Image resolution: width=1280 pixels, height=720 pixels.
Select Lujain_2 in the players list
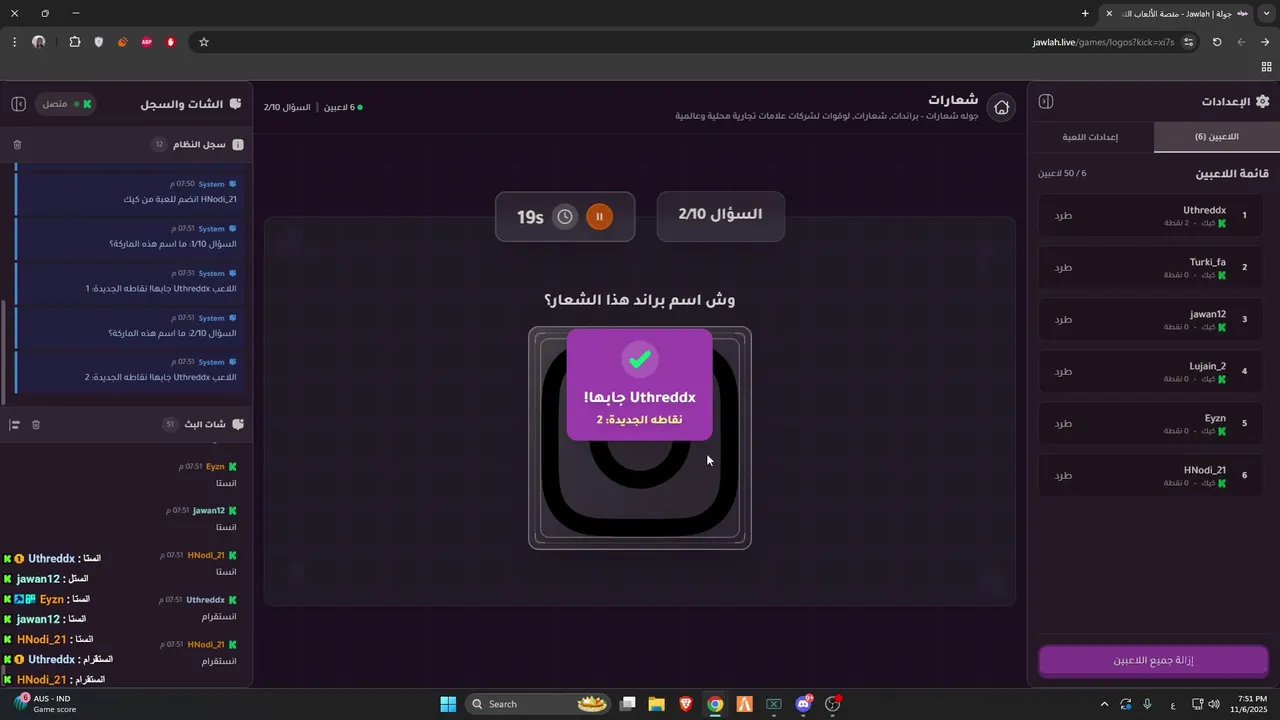click(x=1150, y=371)
